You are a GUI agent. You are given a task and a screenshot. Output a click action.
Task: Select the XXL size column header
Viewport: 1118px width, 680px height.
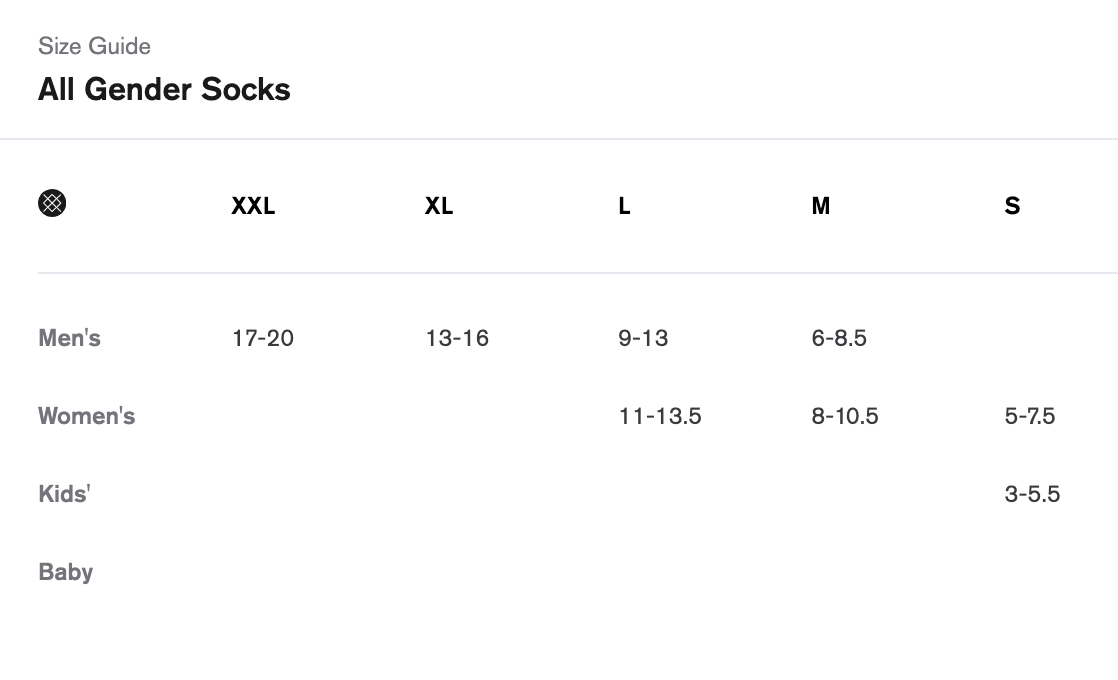(253, 206)
